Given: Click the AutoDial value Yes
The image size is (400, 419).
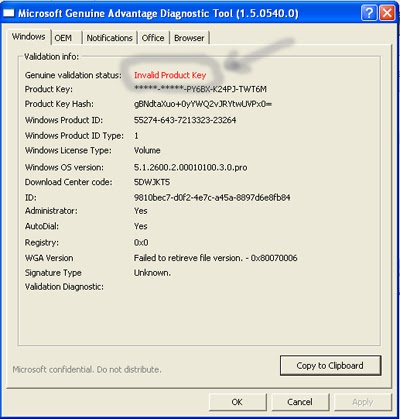Looking at the screenshot, I should pyautogui.click(x=141, y=226).
